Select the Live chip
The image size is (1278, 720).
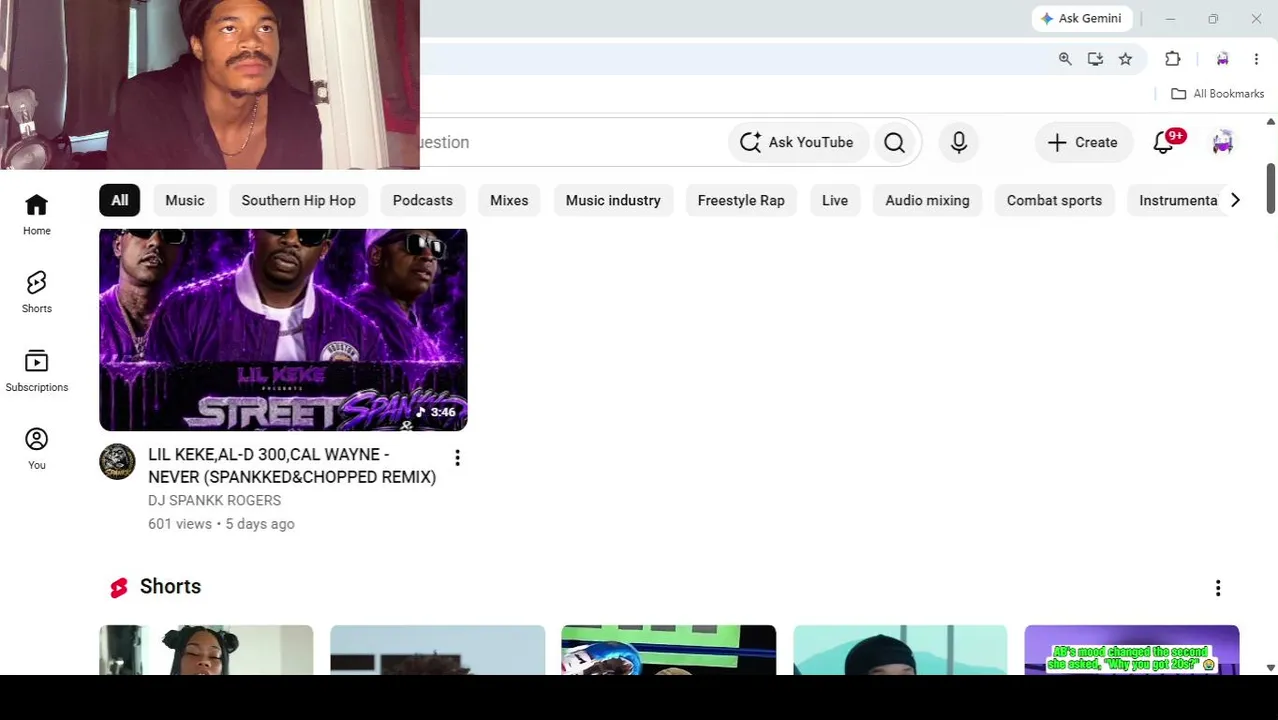click(835, 200)
